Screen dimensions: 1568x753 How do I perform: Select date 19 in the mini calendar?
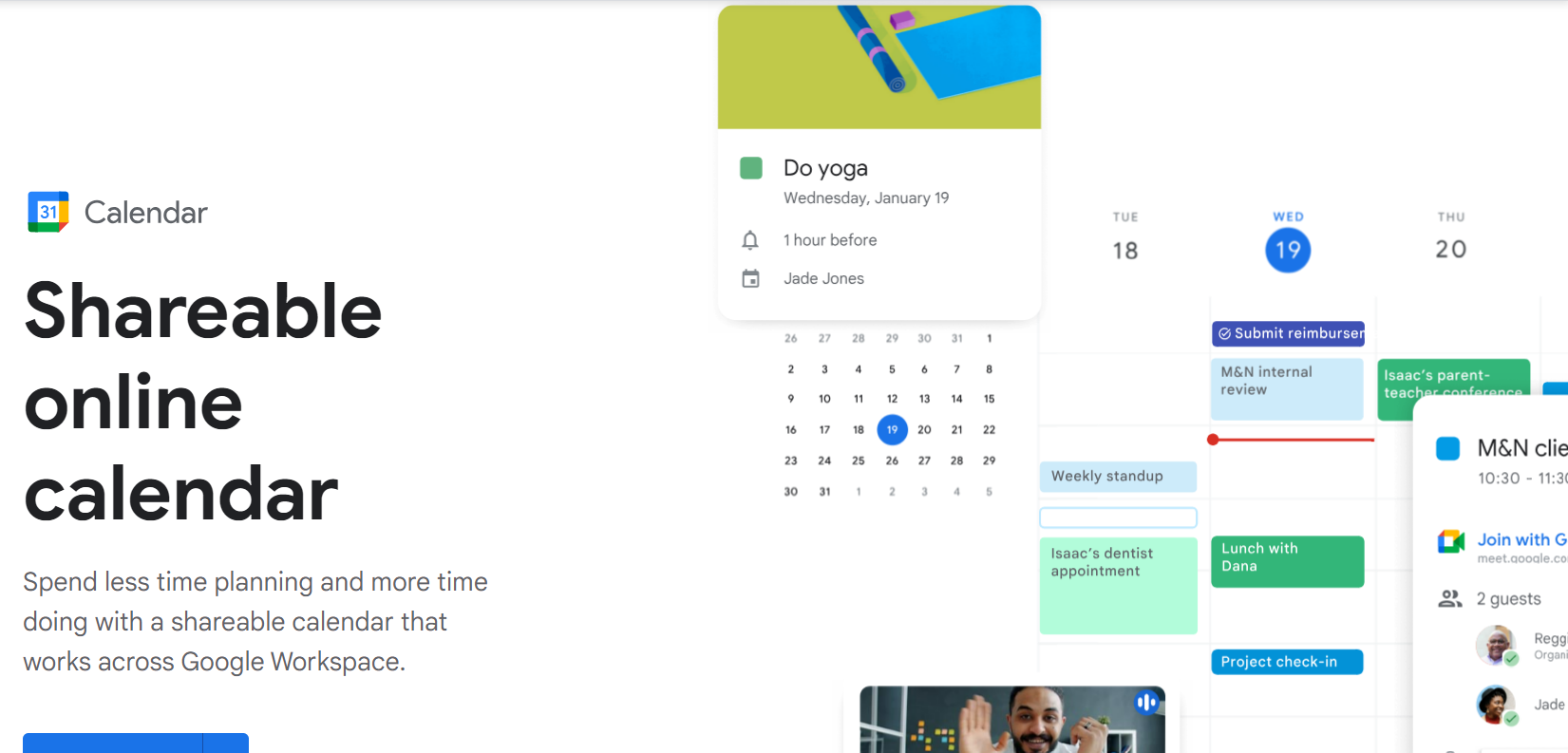tap(892, 430)
